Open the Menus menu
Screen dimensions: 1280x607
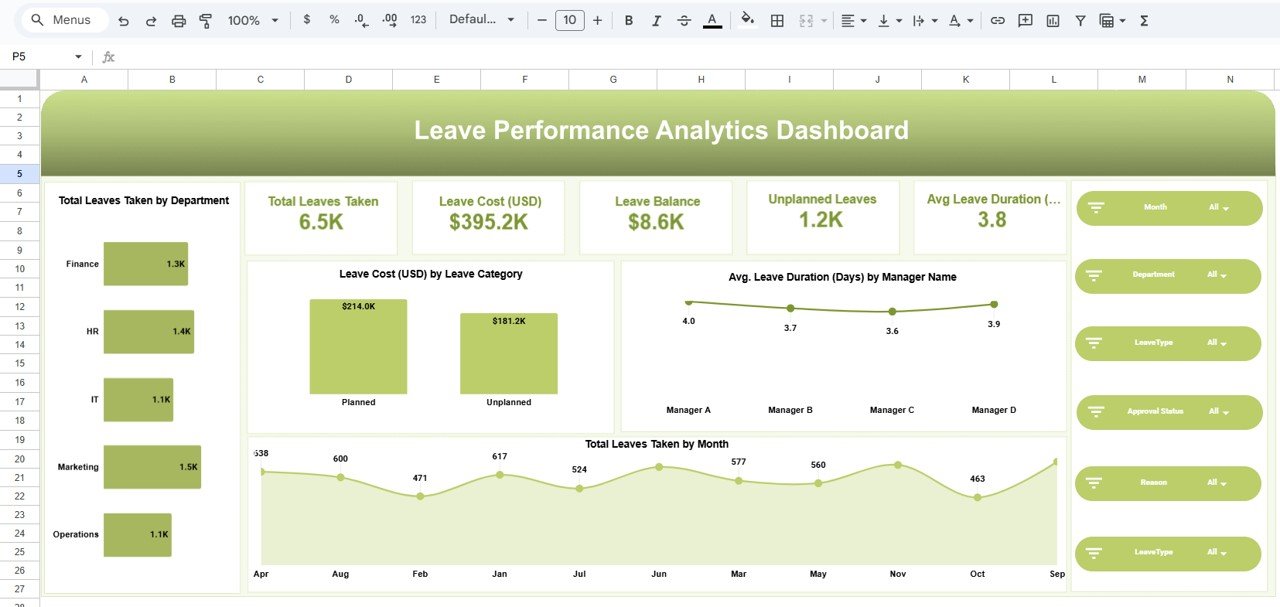[x=63, y=19]
